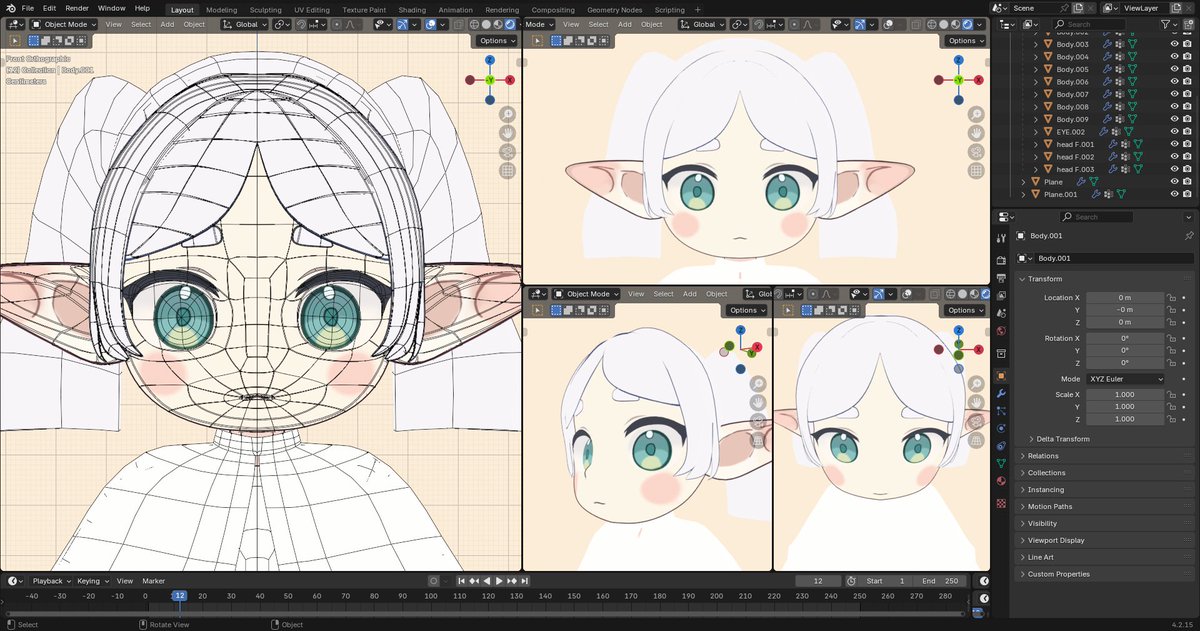
Task: Open the Scene properties tab icon
Action: click(x=1001, y=313)
